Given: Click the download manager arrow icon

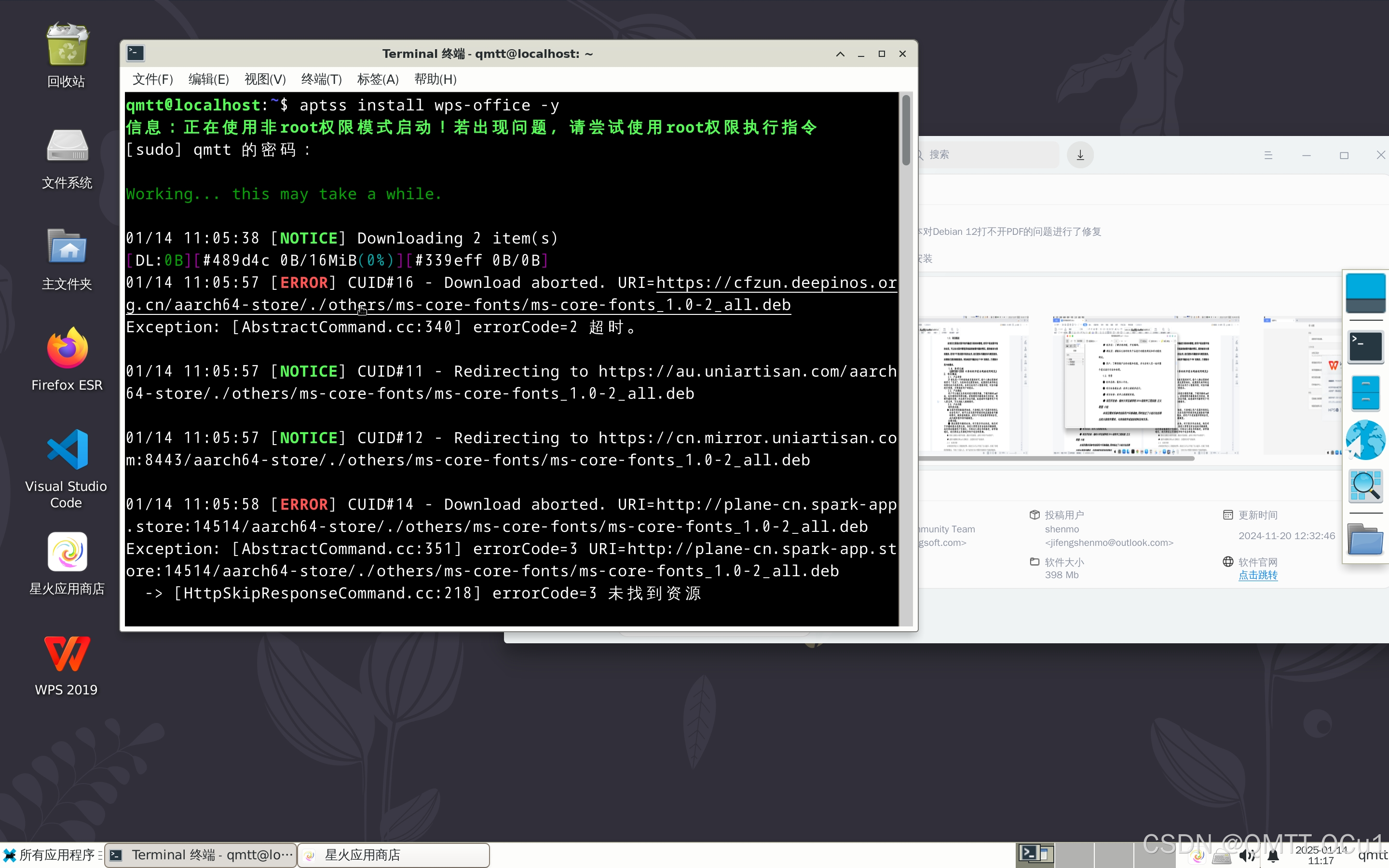Looking at the screenshot, I should [x=1080, y=155].
